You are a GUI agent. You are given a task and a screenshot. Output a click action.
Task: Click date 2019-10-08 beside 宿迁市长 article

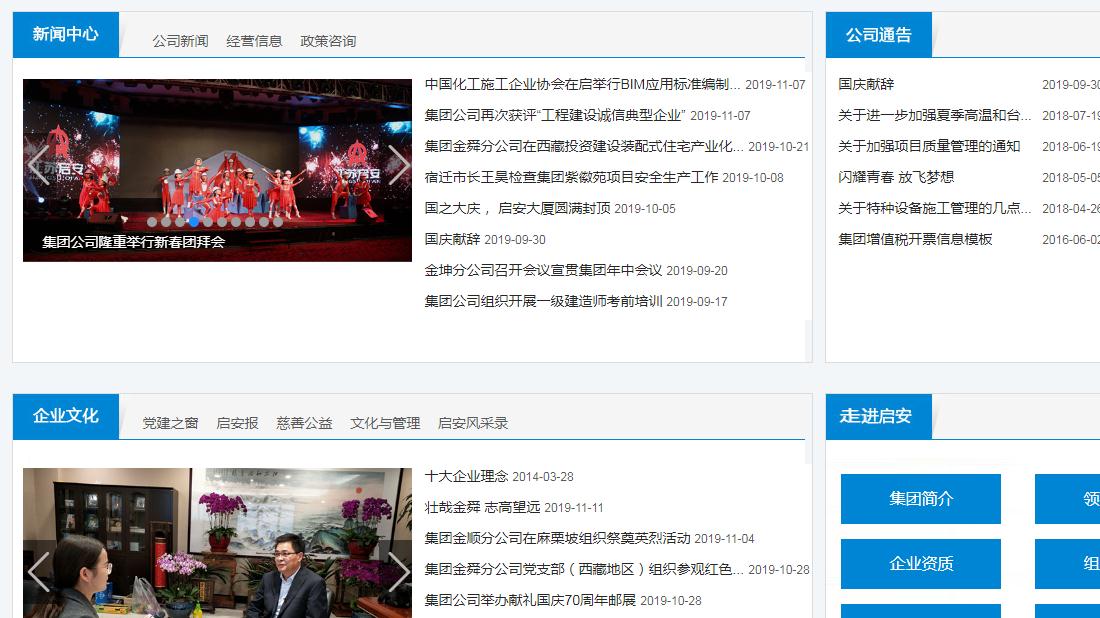[x=753, y=177]
